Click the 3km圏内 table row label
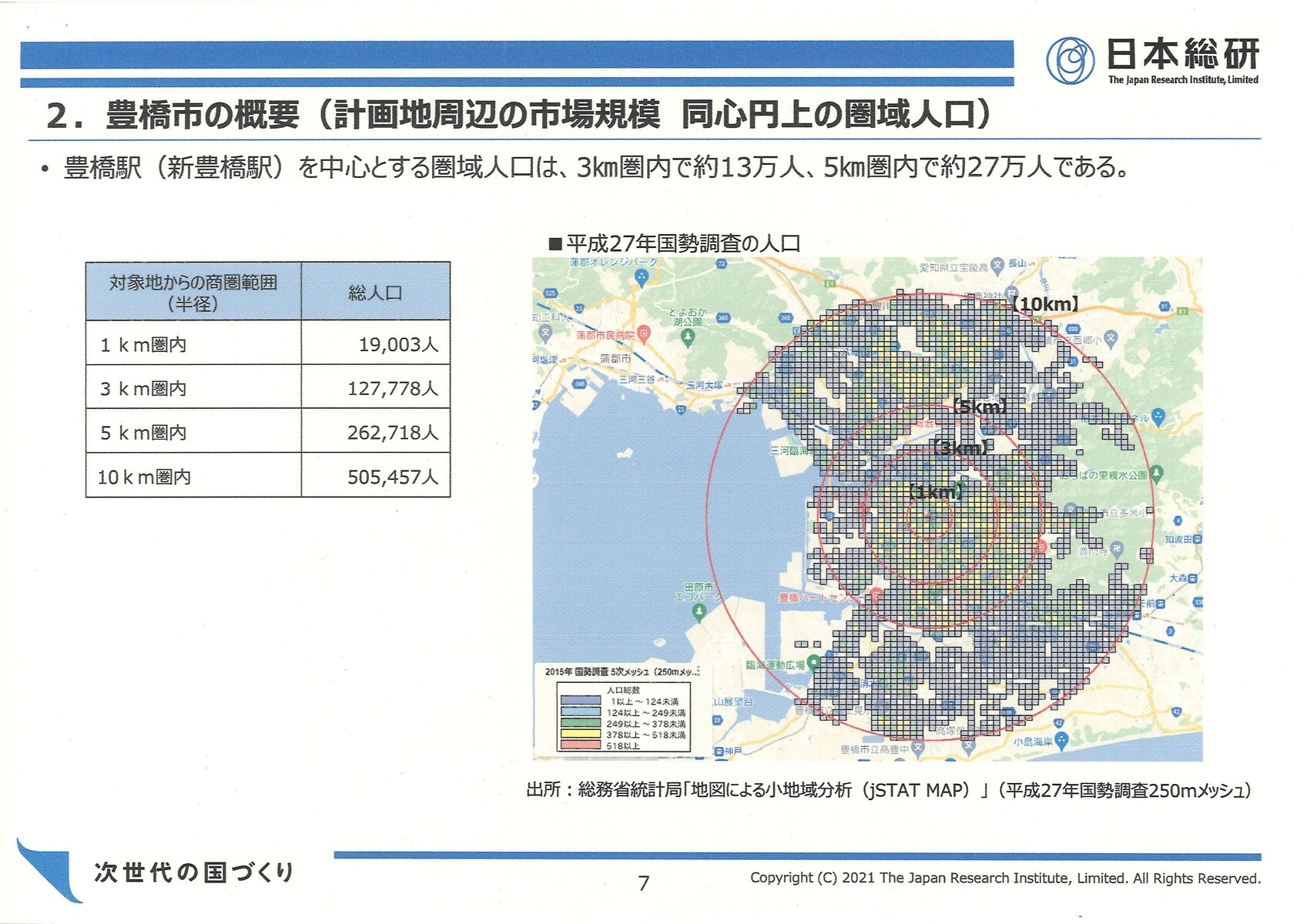Screen dimensions: 1307x924 [143, 388]
